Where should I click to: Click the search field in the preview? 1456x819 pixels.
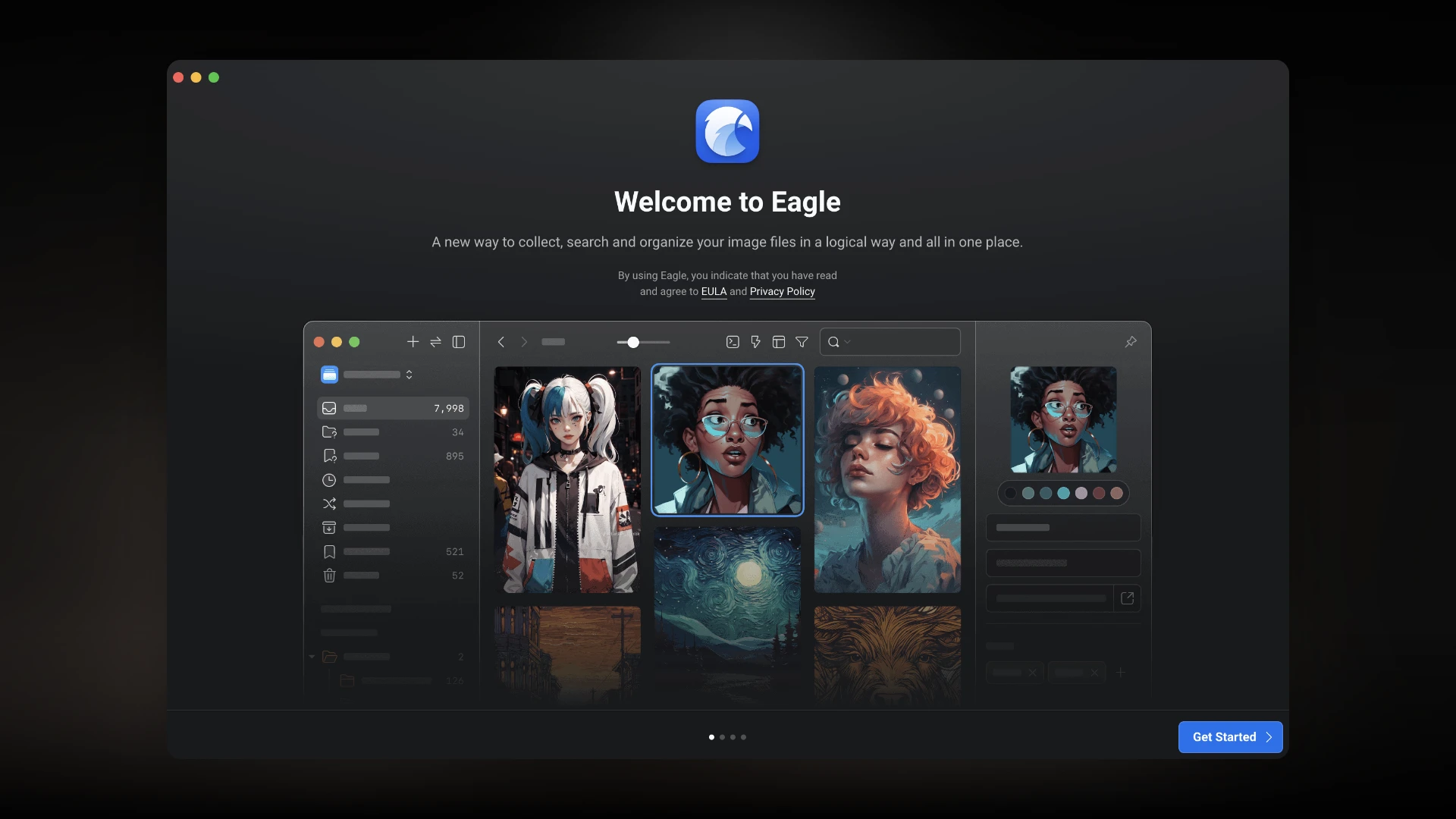point(890,342)
